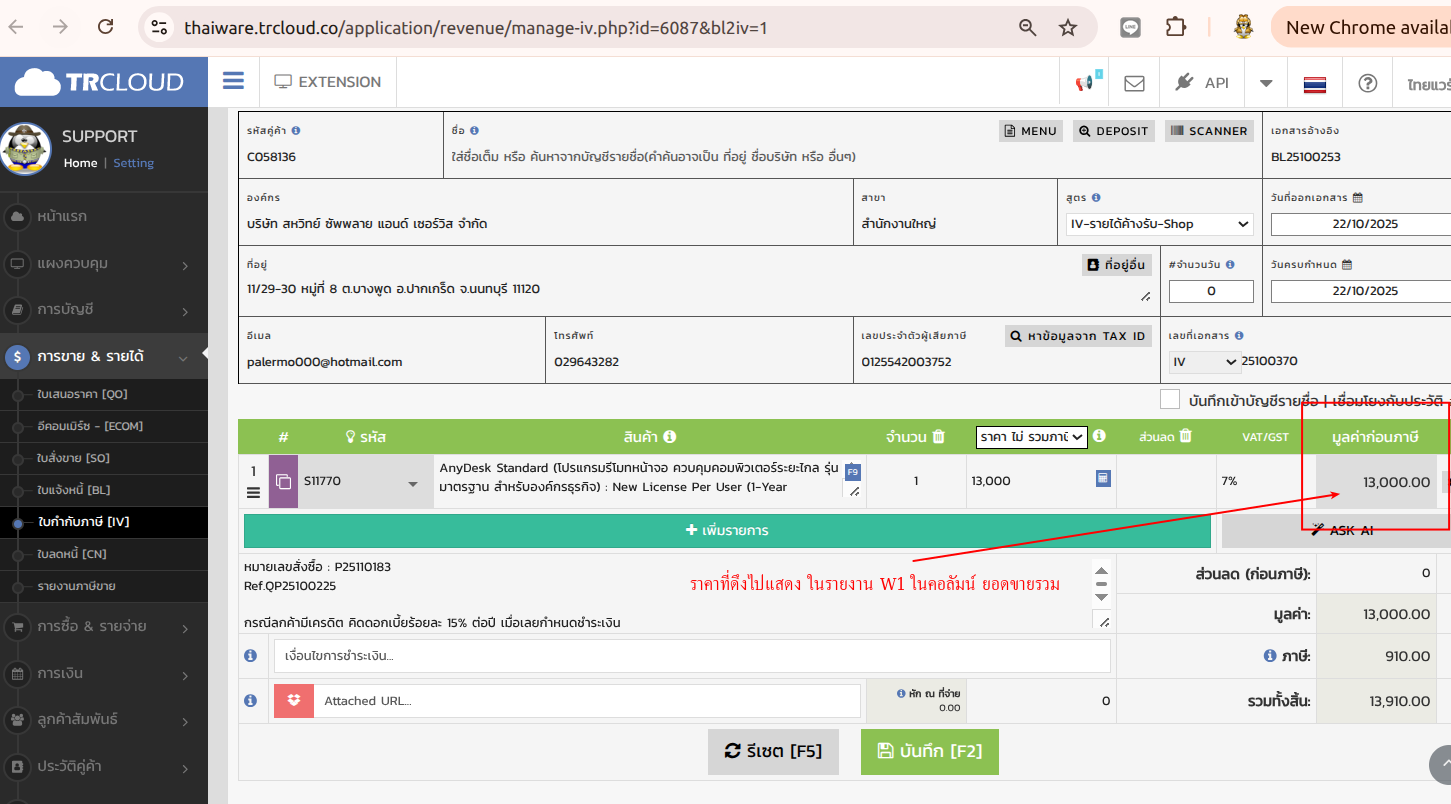Screen dimensions: 1451x804
Task: Open the announcements megaphone icon
Action: tap(1084, 83)
